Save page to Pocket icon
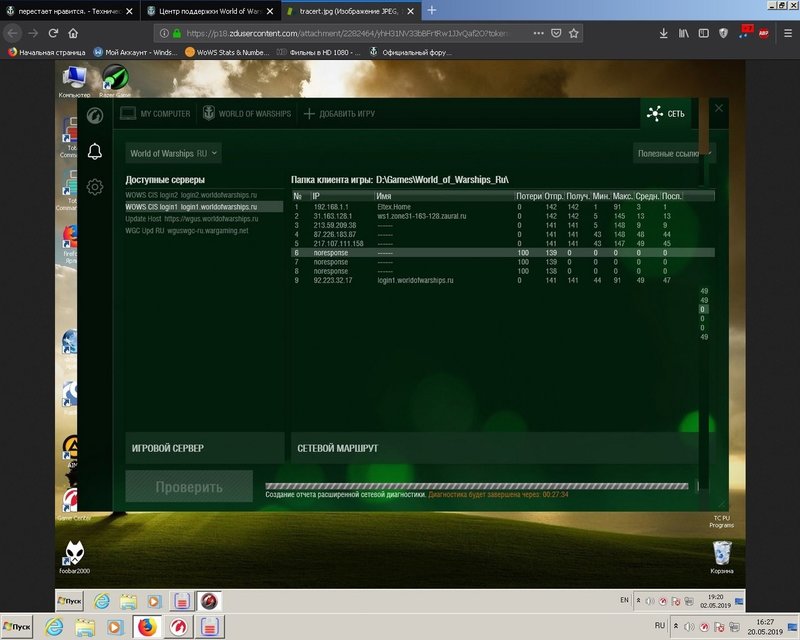Screen dimensions: 800x640 point(556,33)
